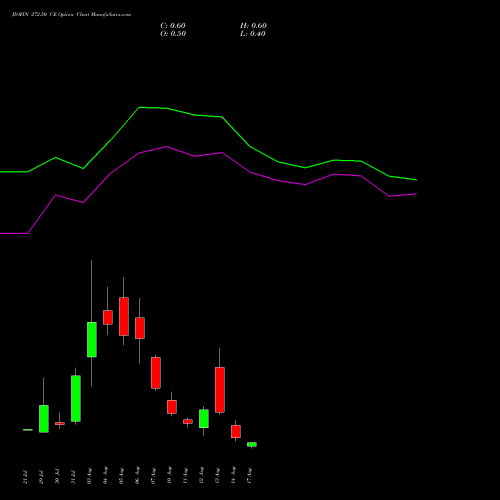Click the green candle on 31 Jul

coord(76,398)
